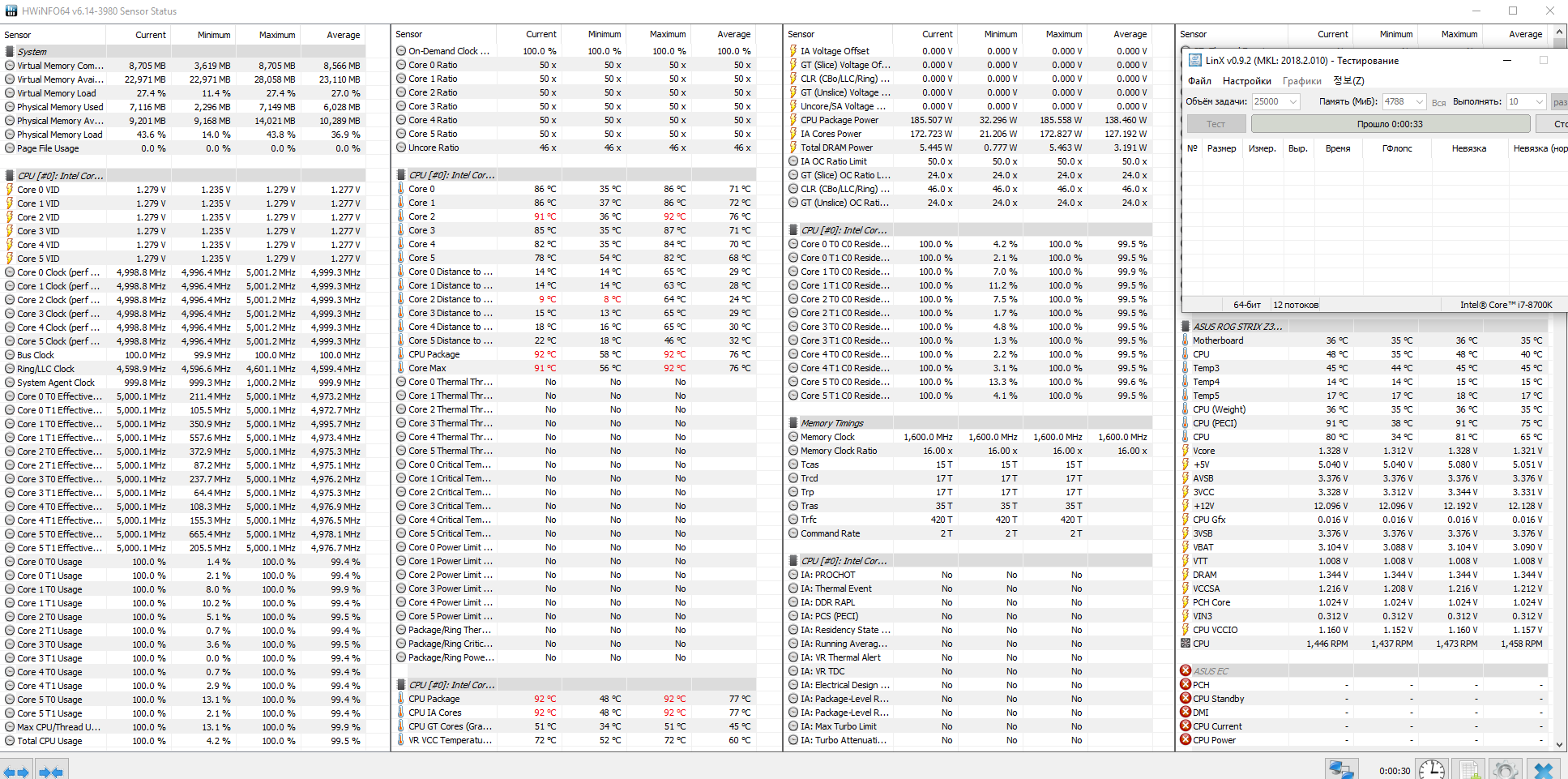This screenshot has height=779, width=1568.
Task: Click the Невязка column header in LinX
Action: pos(1469,148)
